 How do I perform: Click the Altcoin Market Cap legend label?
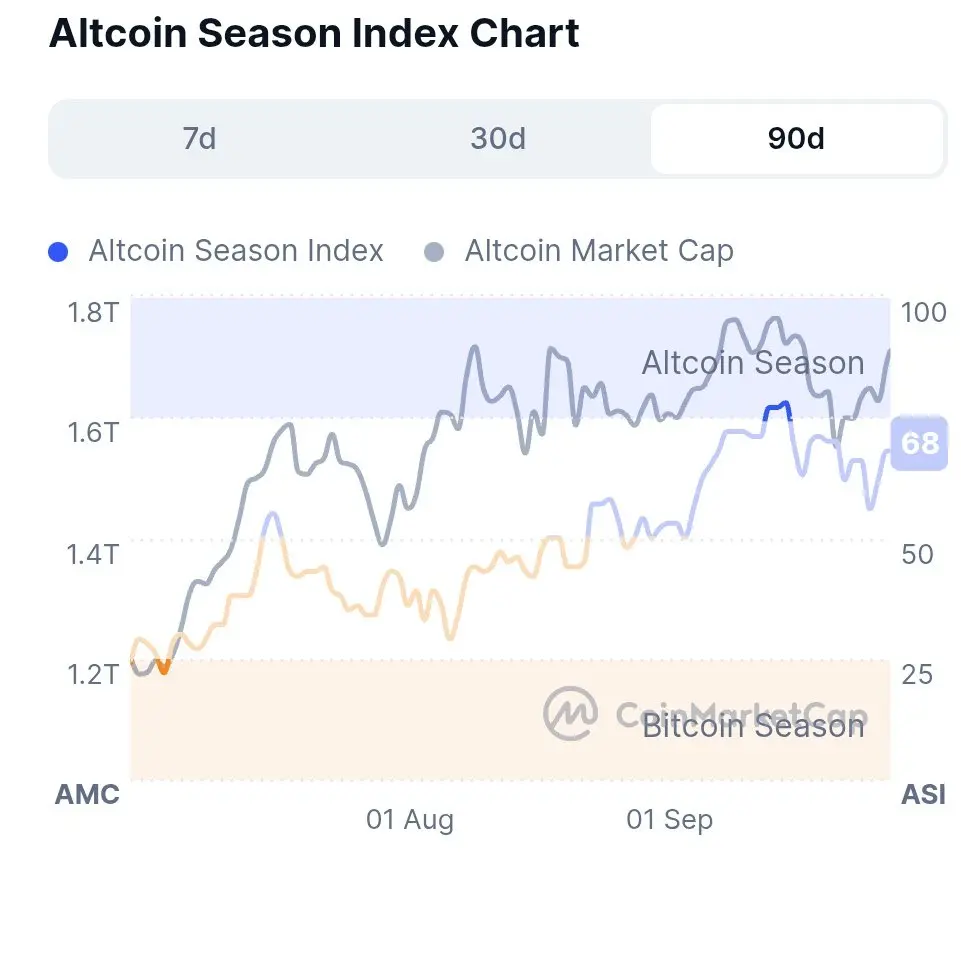599,251
